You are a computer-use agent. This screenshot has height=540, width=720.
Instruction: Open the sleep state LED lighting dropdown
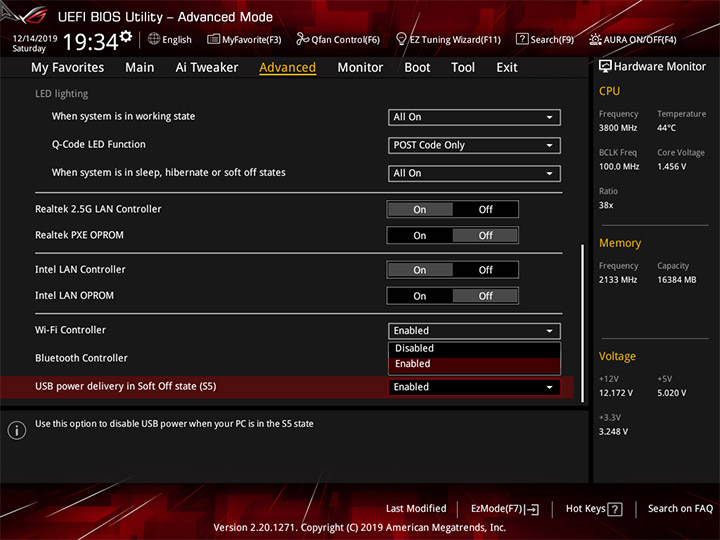tap(474, 173)
